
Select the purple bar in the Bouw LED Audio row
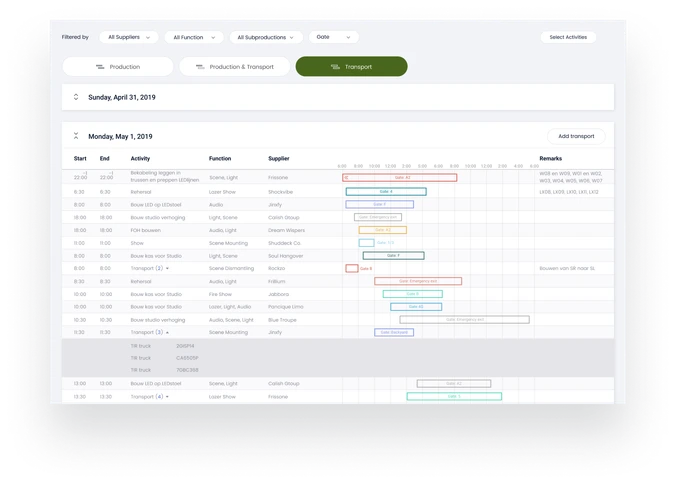pos(379,204)
